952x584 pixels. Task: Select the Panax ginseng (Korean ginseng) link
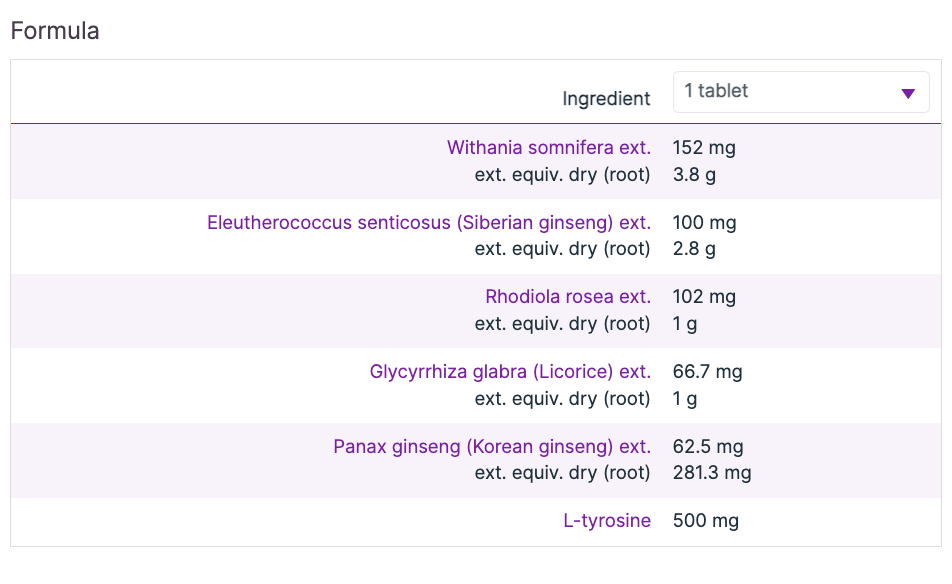pos(491,447)
